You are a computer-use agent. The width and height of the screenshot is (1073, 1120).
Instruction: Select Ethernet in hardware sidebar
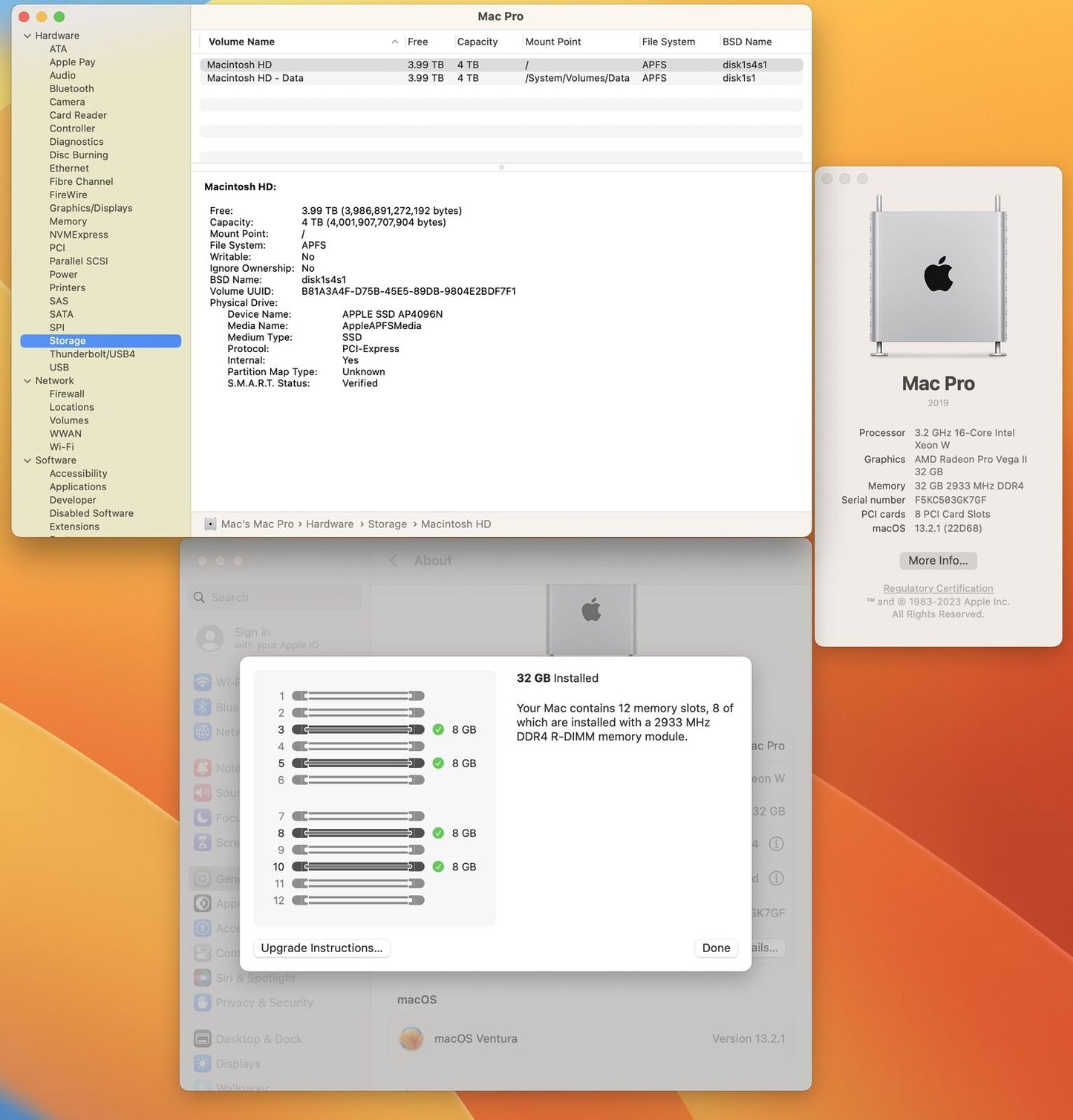pyautogui.click(x=69, y=169)
